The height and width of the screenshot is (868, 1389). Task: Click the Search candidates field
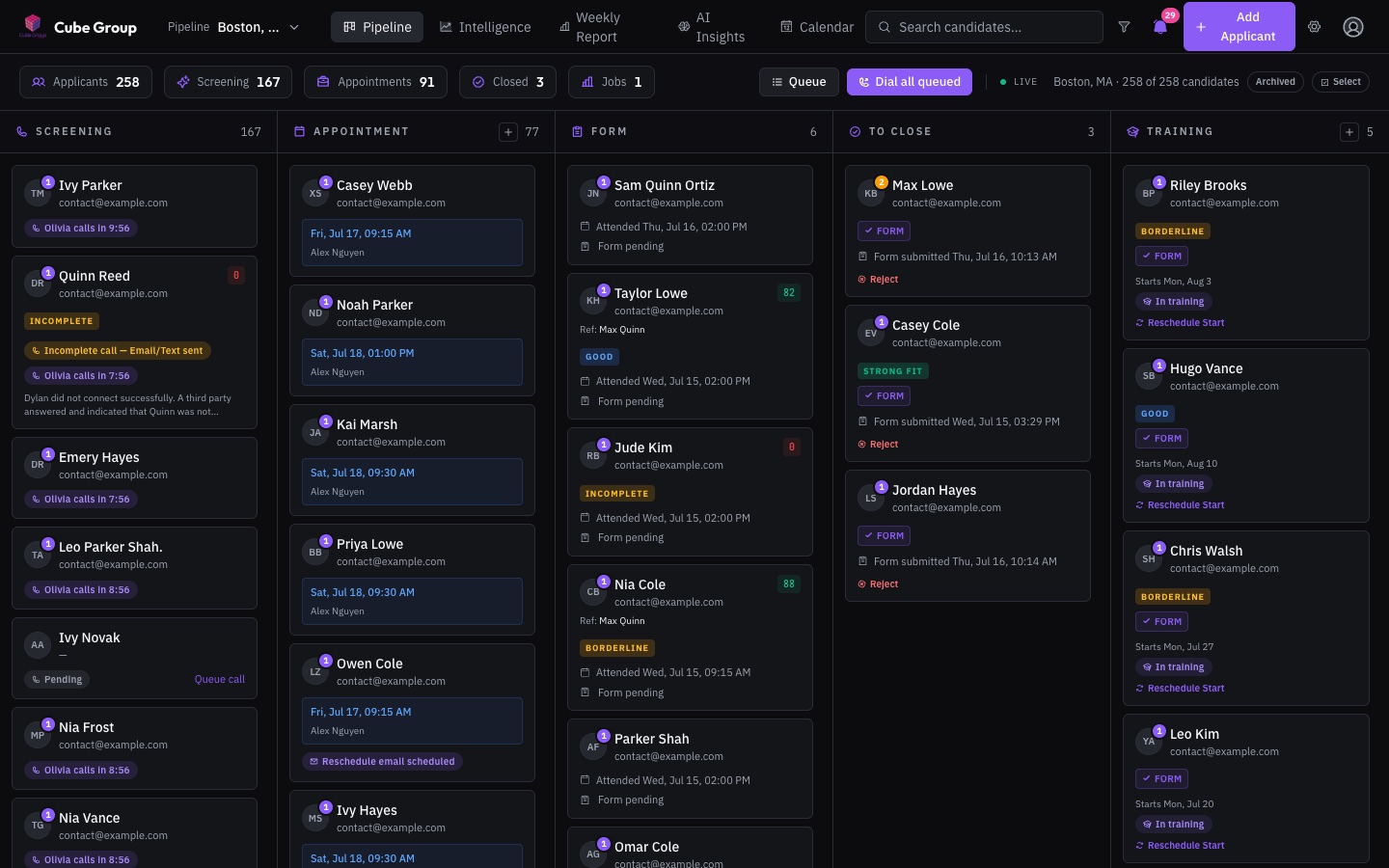pos(984,27)
